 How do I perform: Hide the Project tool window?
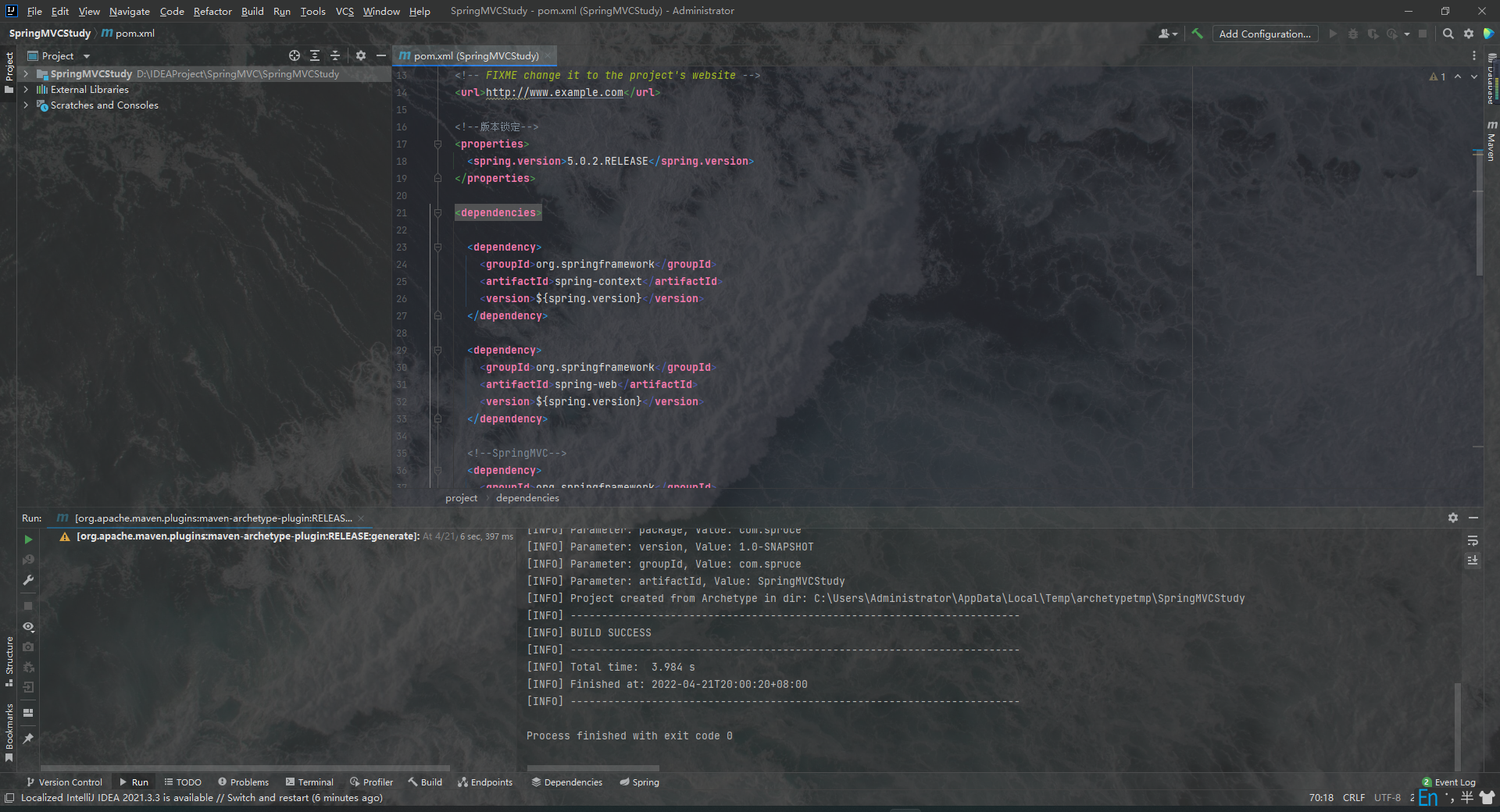pos(381,55)
